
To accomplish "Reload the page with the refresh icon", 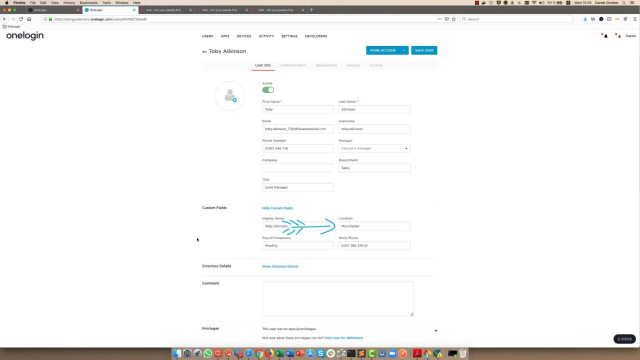I will pyautogui.click(x=21, y=19).
